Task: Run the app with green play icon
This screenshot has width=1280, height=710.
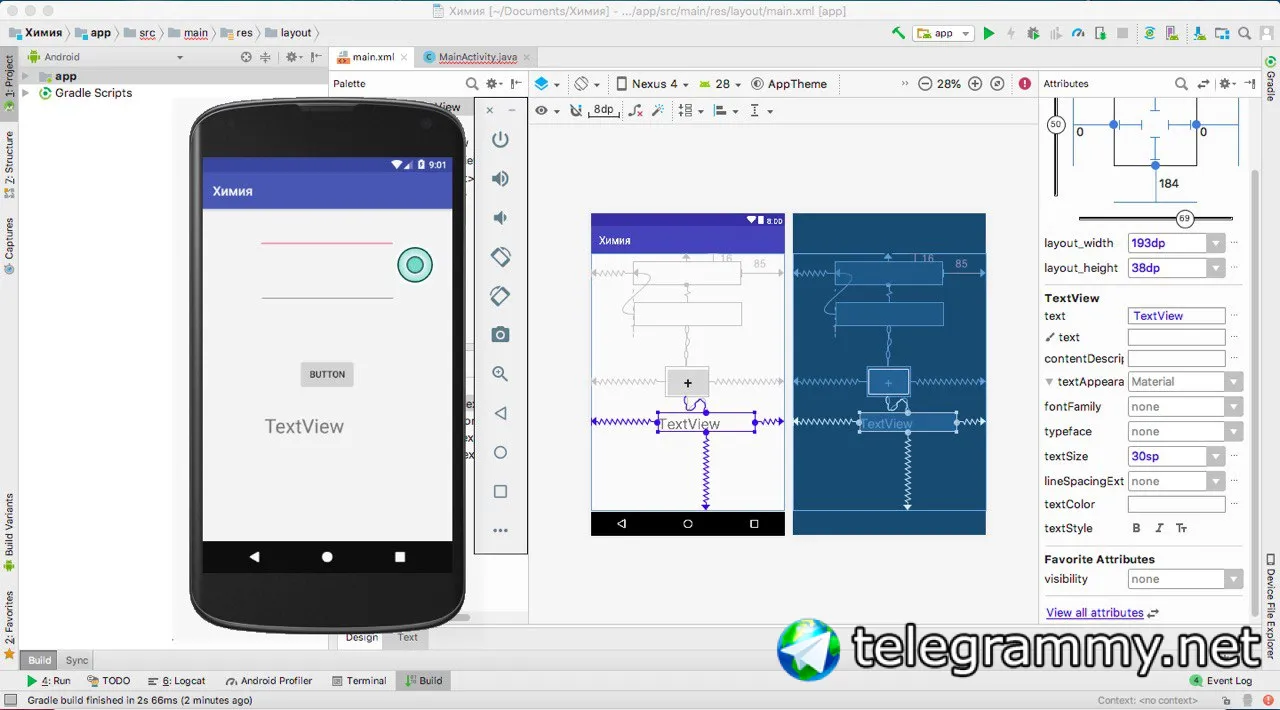Action: (988, 33)
